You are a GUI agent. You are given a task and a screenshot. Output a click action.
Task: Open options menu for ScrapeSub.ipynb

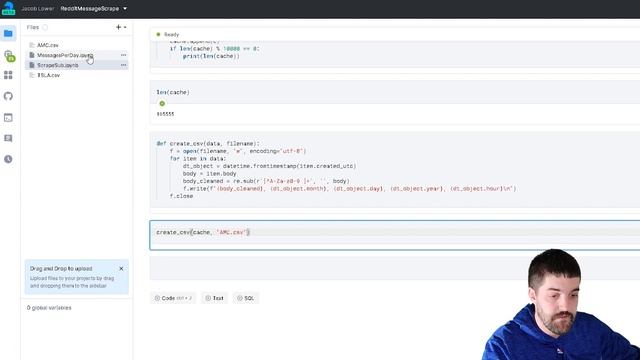point(123,65)
